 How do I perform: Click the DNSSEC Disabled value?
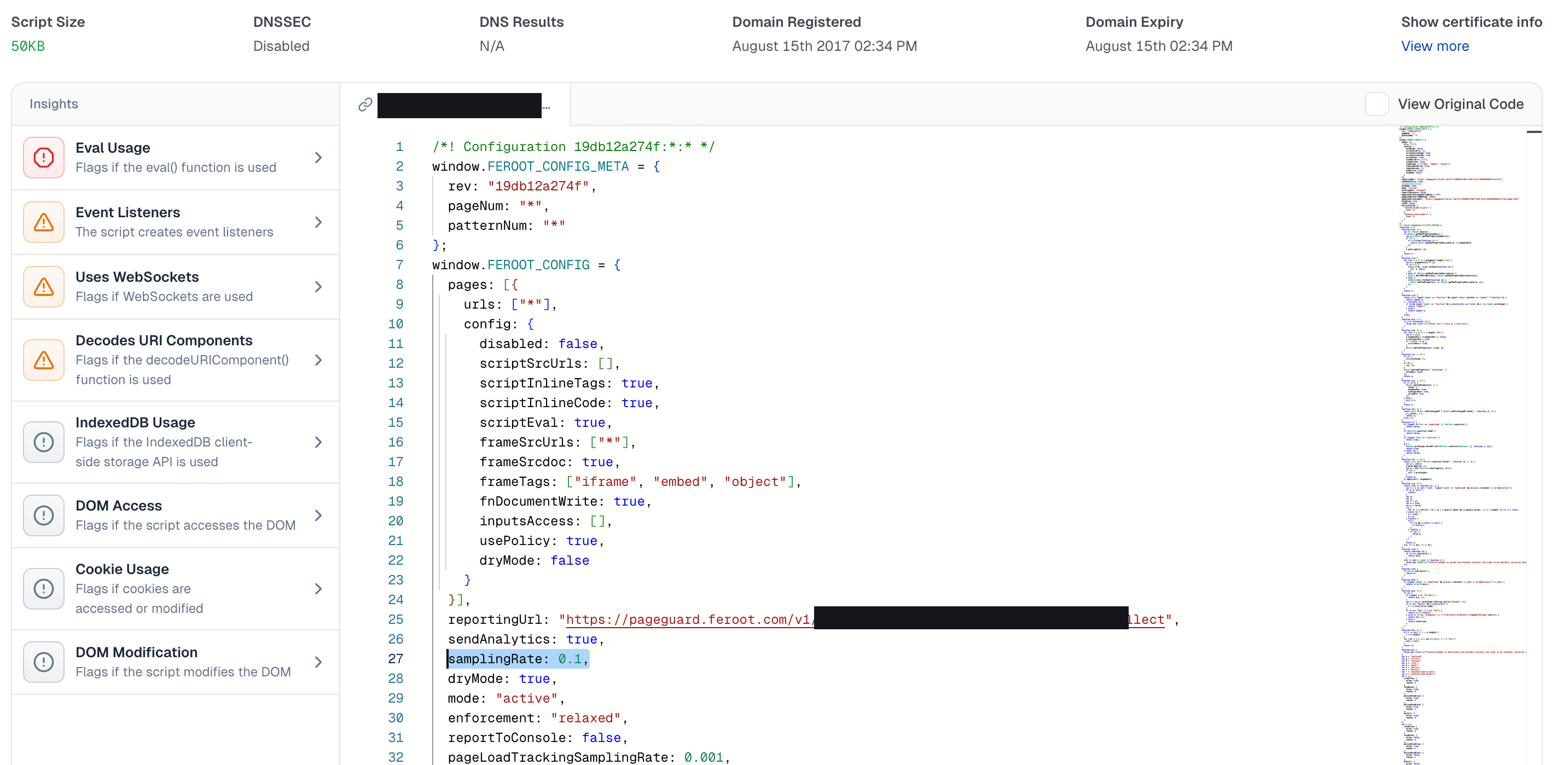click(x=281, y=47)
